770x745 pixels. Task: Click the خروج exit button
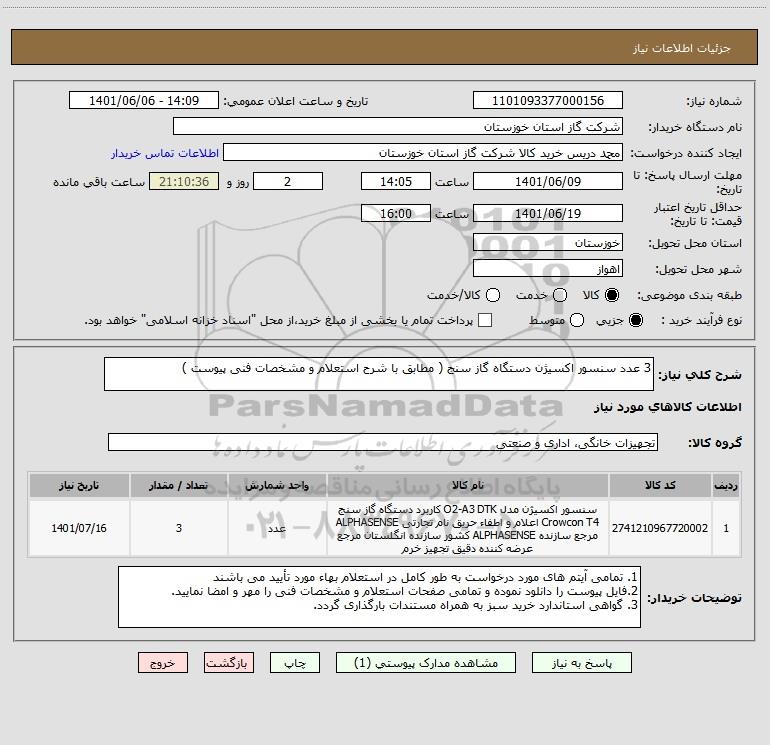pyautogui.click(x=163, y=663)
